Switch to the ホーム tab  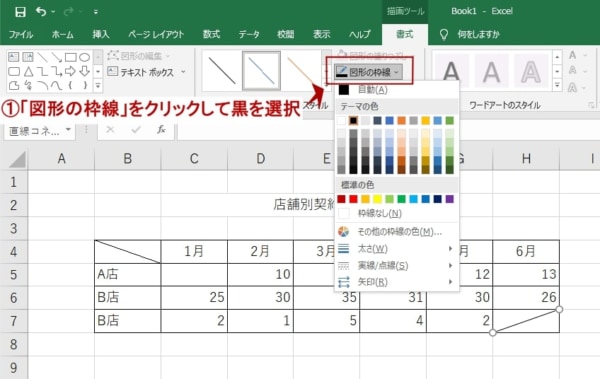click(63, 34)
